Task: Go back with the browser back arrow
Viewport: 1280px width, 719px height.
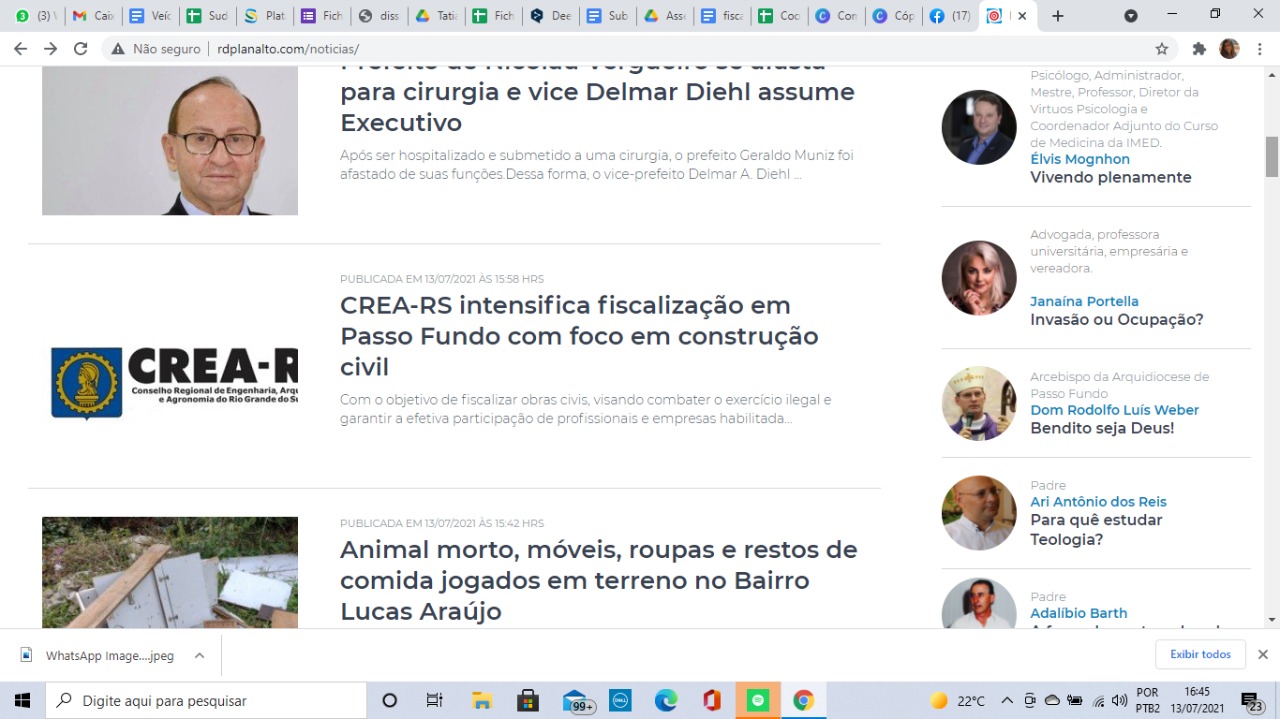Action: 19,49
